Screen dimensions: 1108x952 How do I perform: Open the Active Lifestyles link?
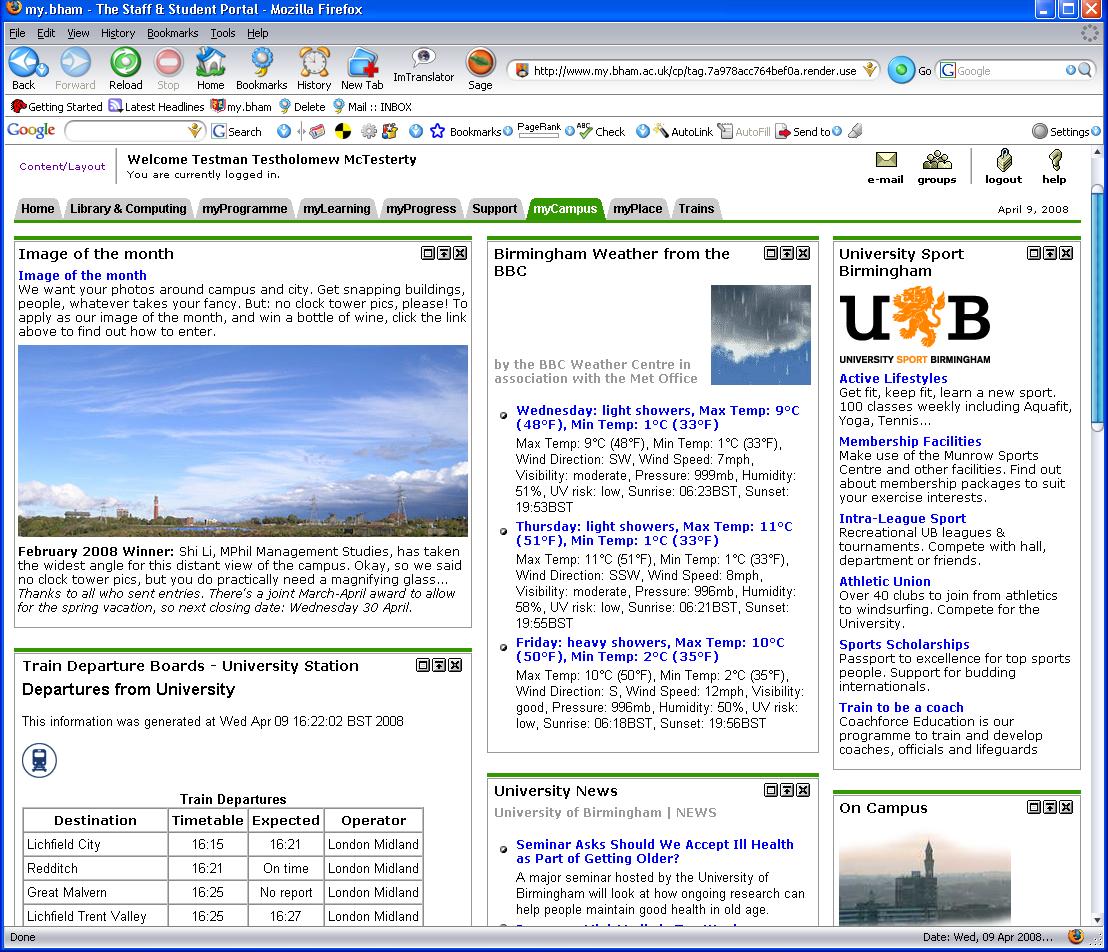click(x=892, y=378)
